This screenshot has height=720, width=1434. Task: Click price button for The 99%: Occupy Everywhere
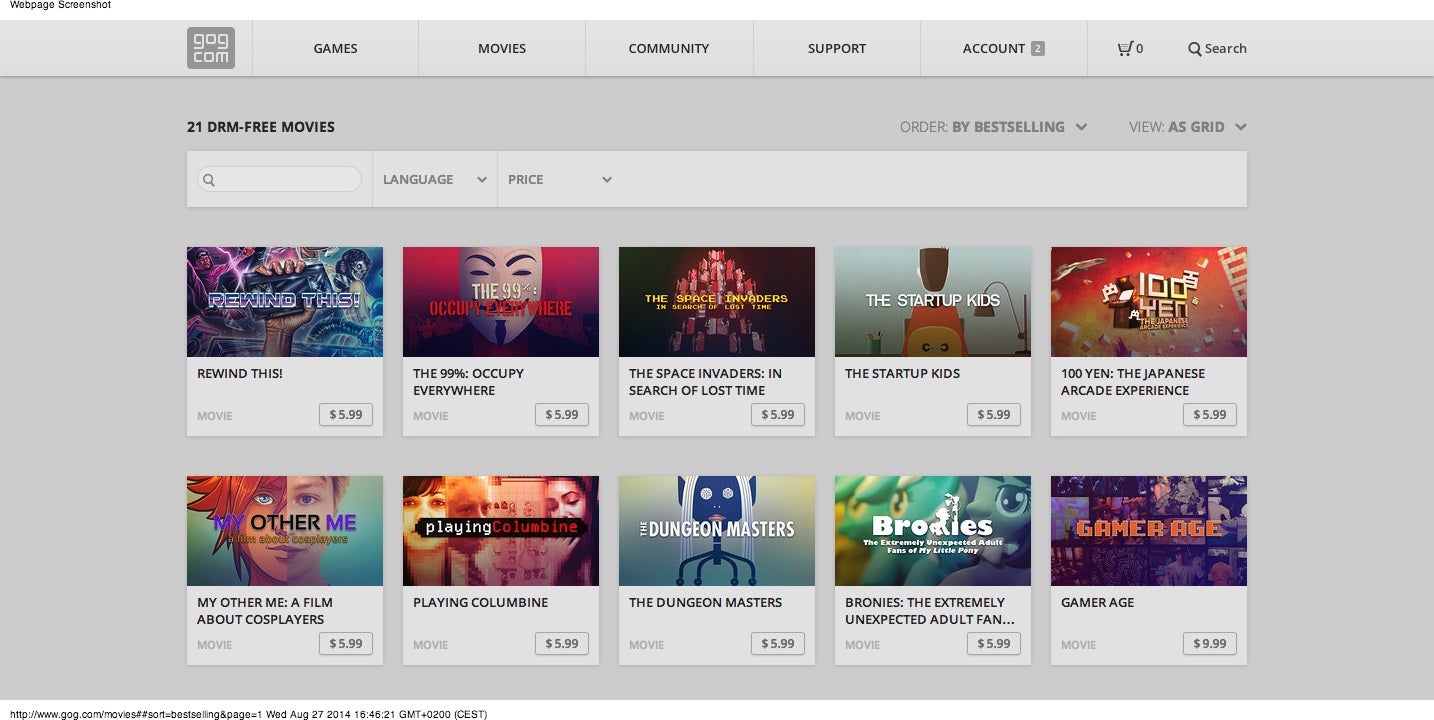562,414
